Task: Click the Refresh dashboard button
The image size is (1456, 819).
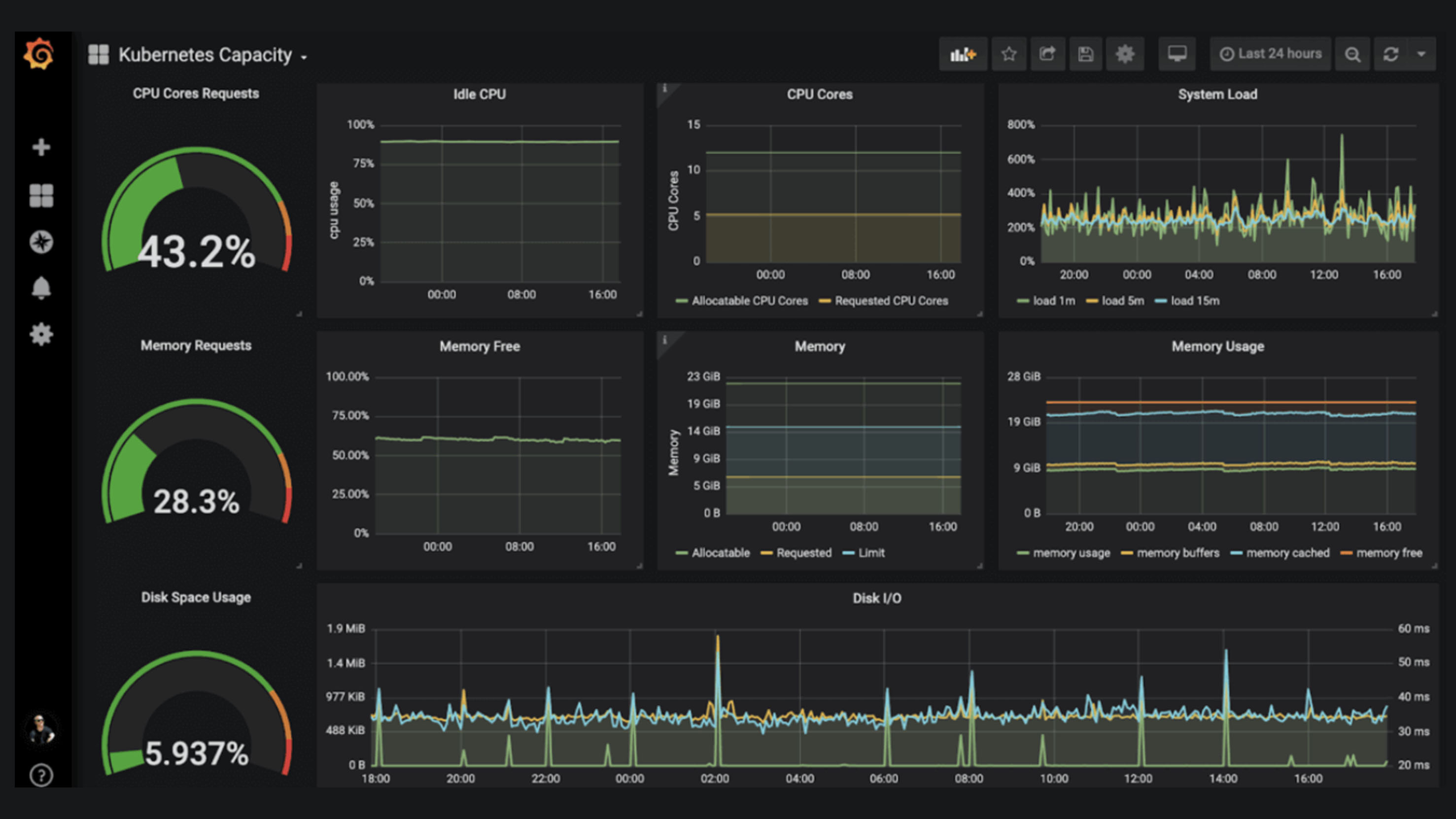Action: (1393, 55)
